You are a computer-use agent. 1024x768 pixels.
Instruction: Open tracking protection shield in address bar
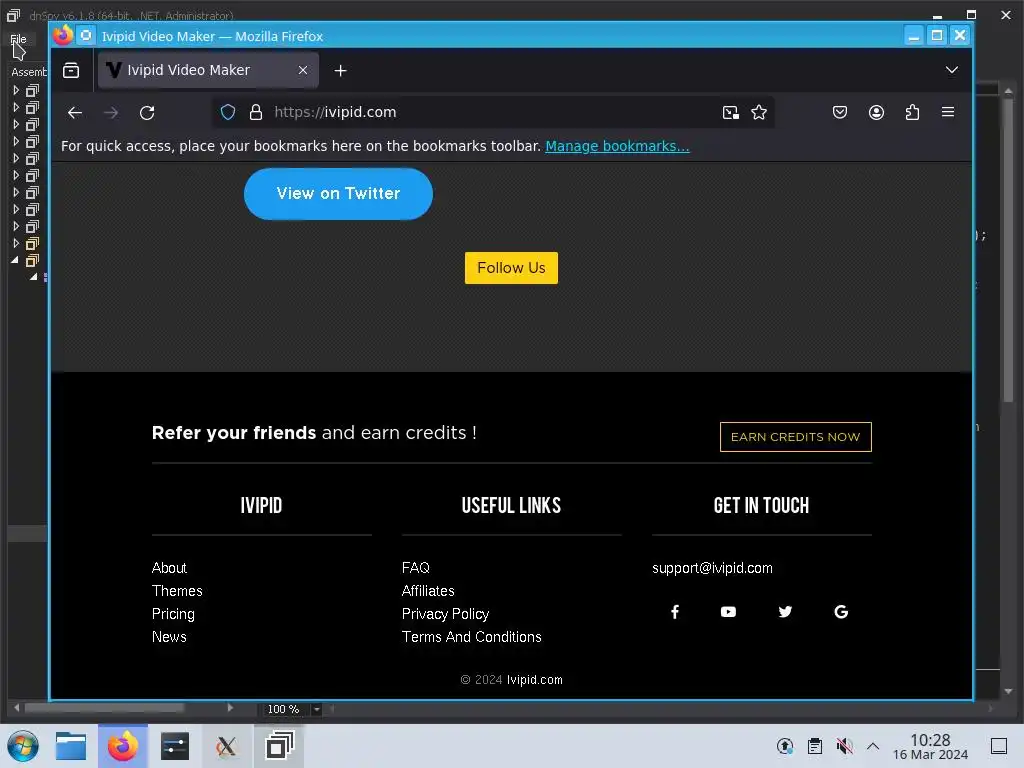[228, 112]
